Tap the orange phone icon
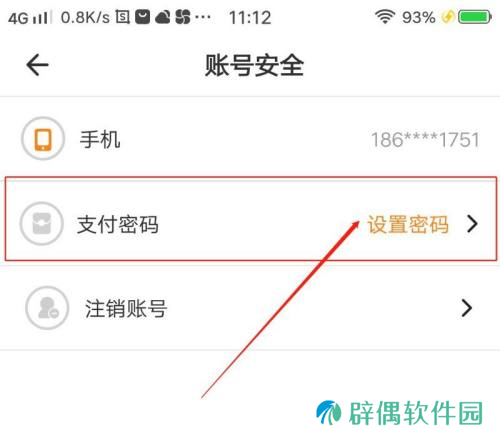Viewport: 500px width, 438px height. tap(43, 139)
